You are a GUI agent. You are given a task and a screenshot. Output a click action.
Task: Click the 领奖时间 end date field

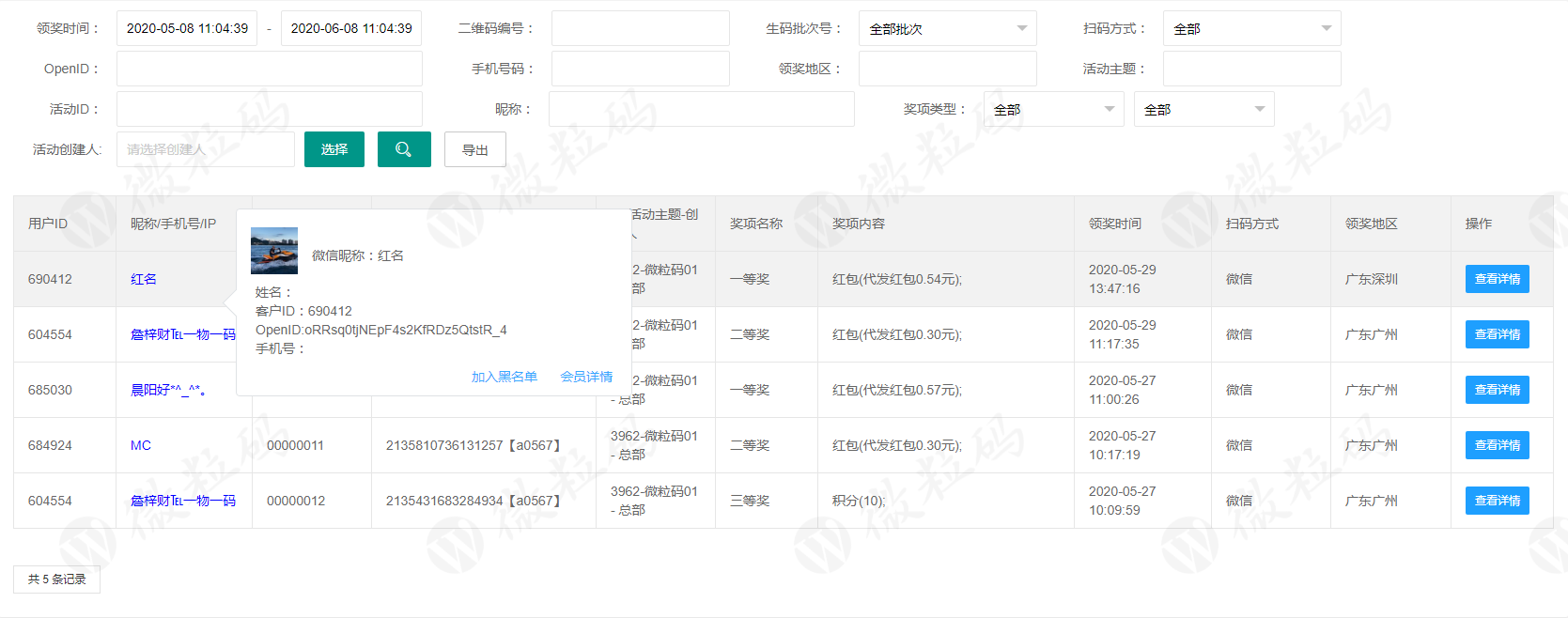(351, 29)
